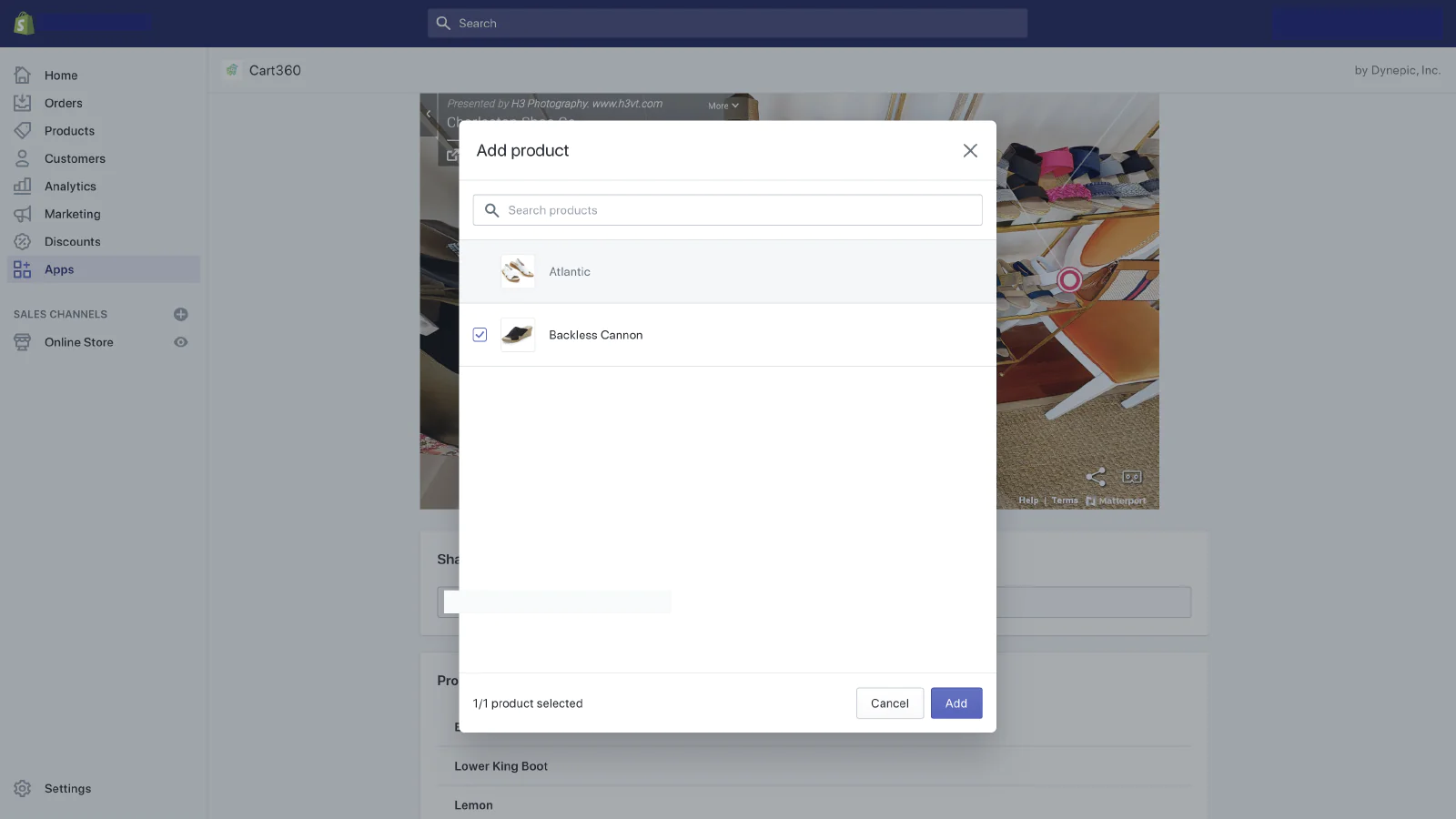Image resolution: width=1456 pixels, height=819 pixels.
Task: Click the Marketing megaphone icon
Action: coord(23,214)
